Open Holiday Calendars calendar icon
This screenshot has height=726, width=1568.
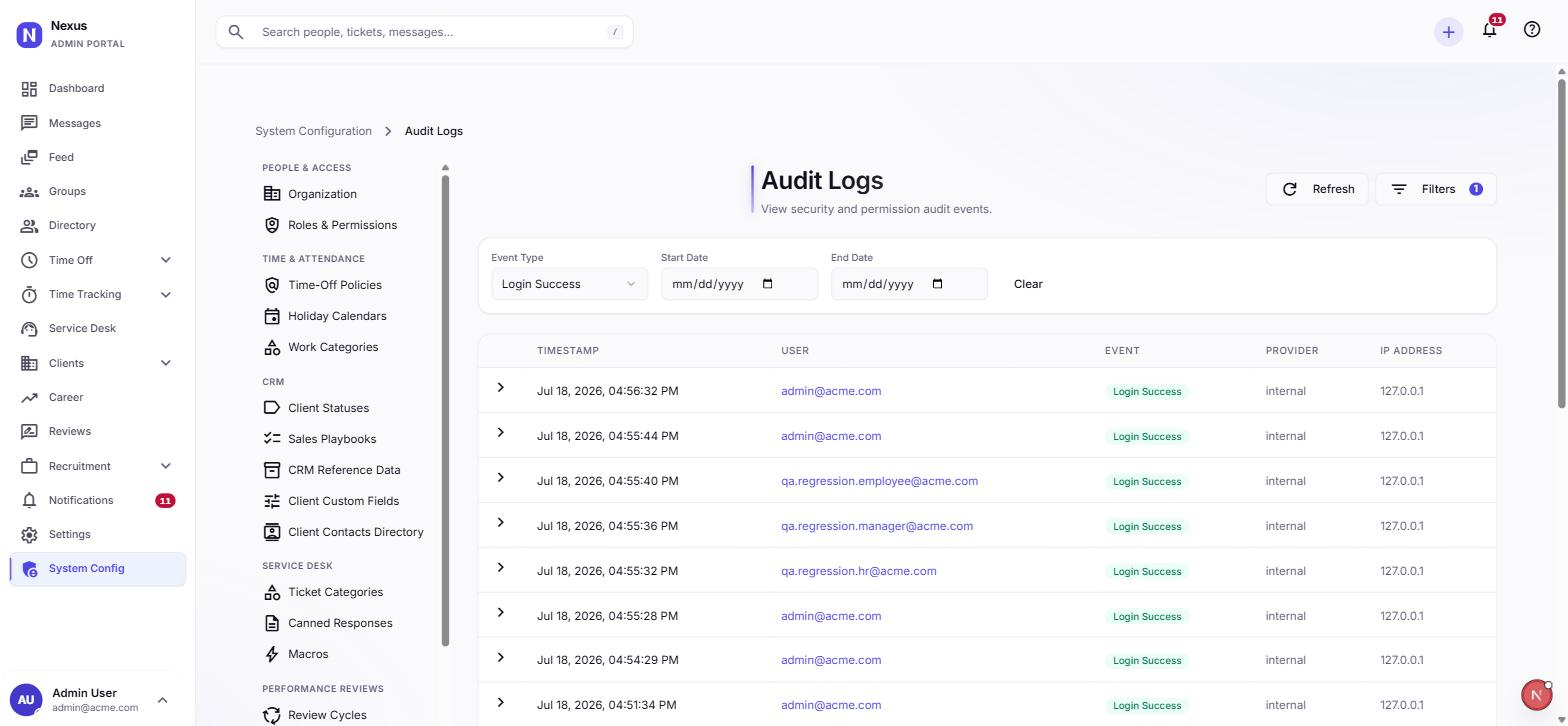pos(272,316)
